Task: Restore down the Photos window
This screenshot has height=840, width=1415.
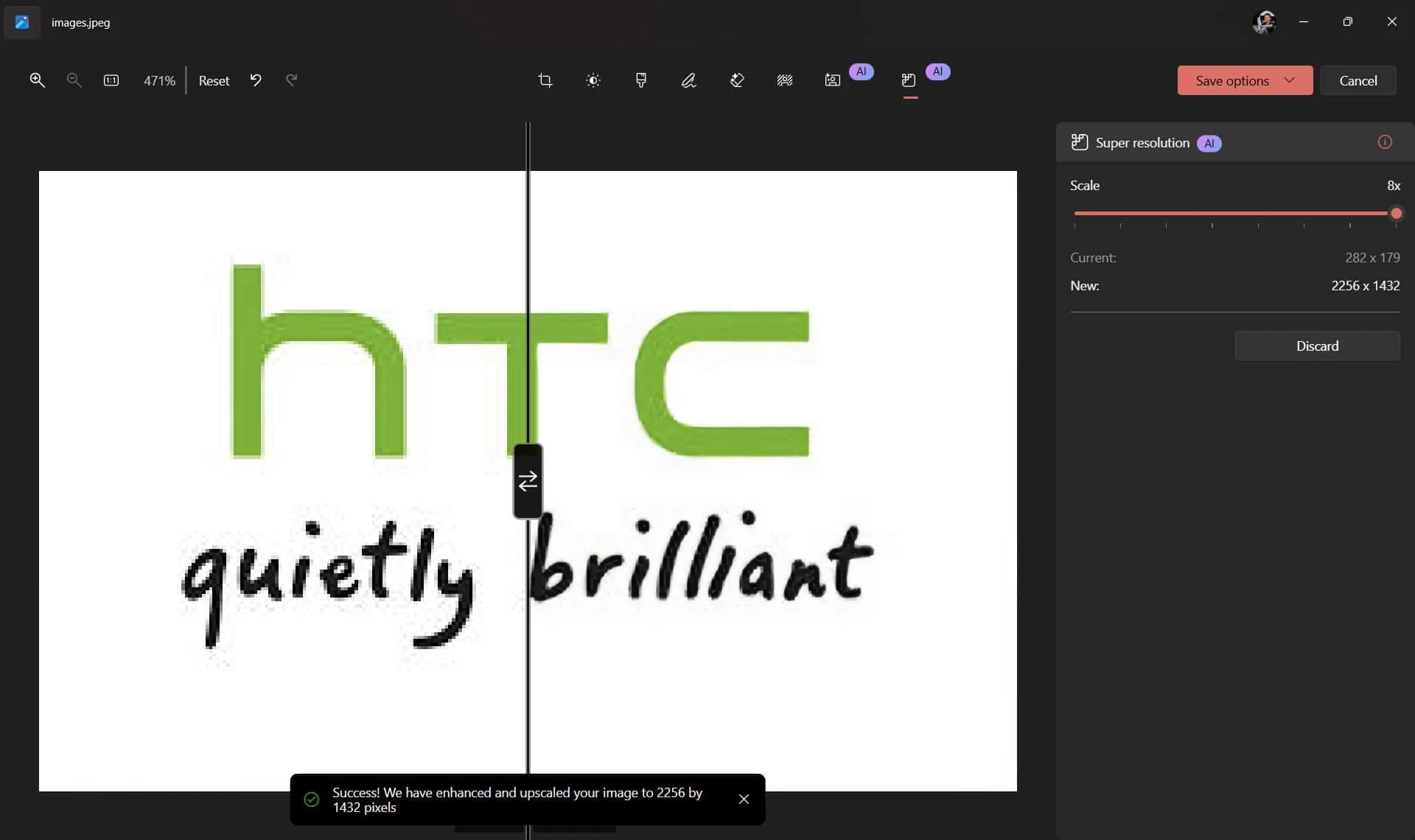Action: tap(1347, 21)
